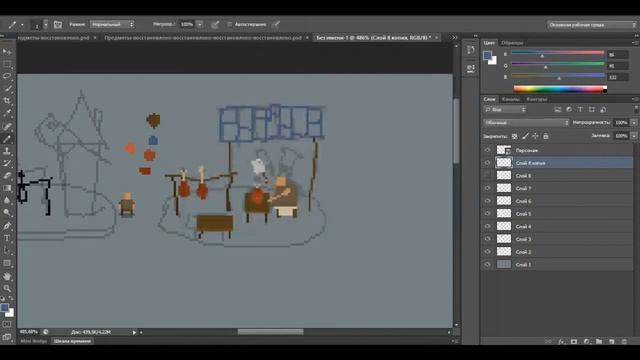Select the Eraser tool

tap(7, 176)
